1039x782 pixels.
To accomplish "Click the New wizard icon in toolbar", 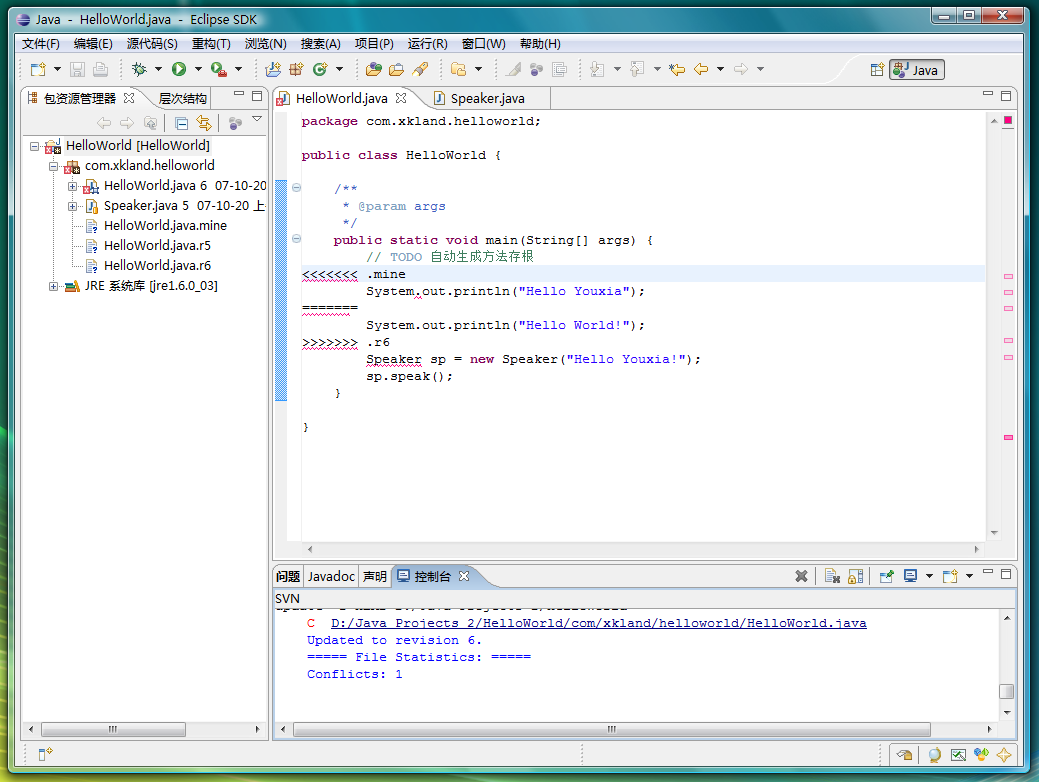I will pos(38,69).
